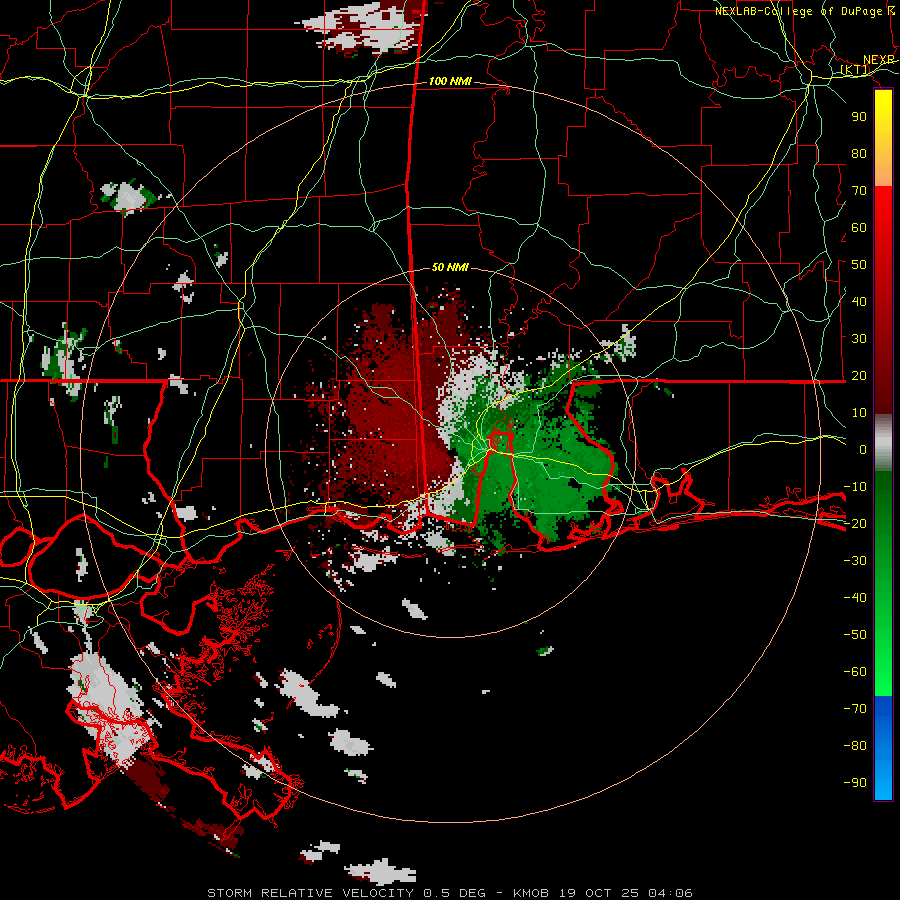Select the 10 value on velocity scale

[x=859, y=413]
